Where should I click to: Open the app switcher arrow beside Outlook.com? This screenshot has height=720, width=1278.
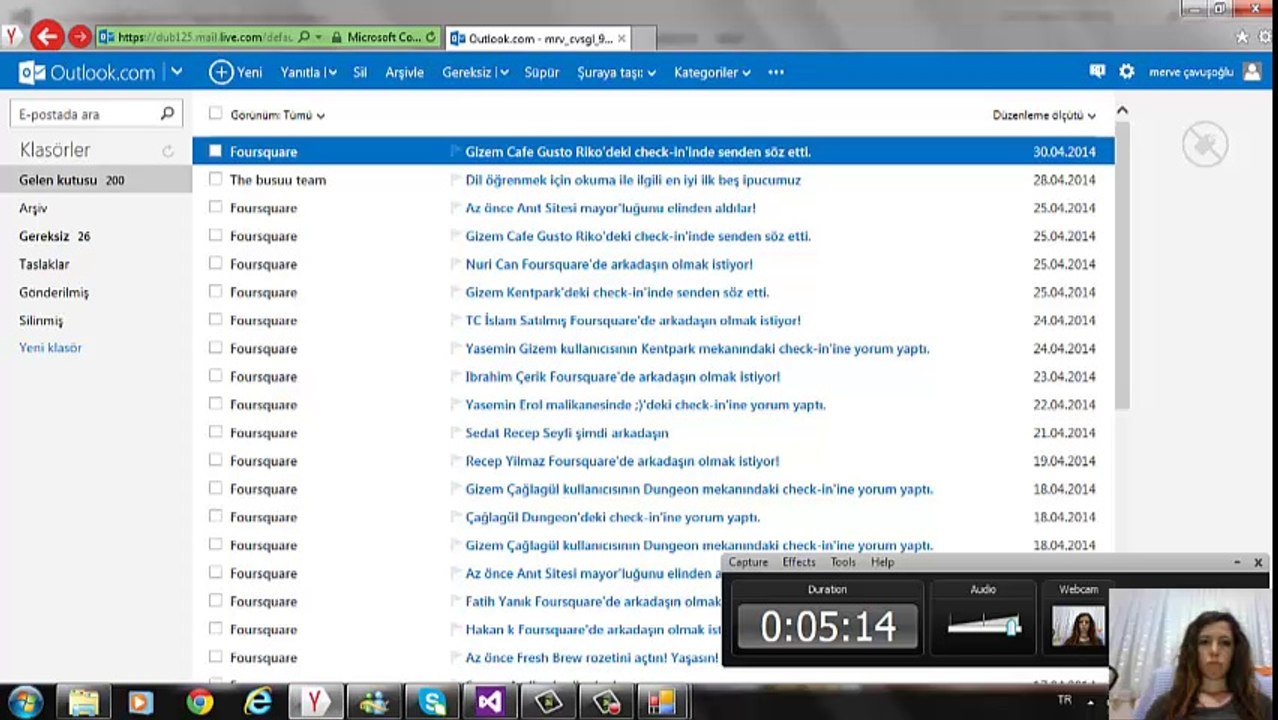(x=177, y=72)
